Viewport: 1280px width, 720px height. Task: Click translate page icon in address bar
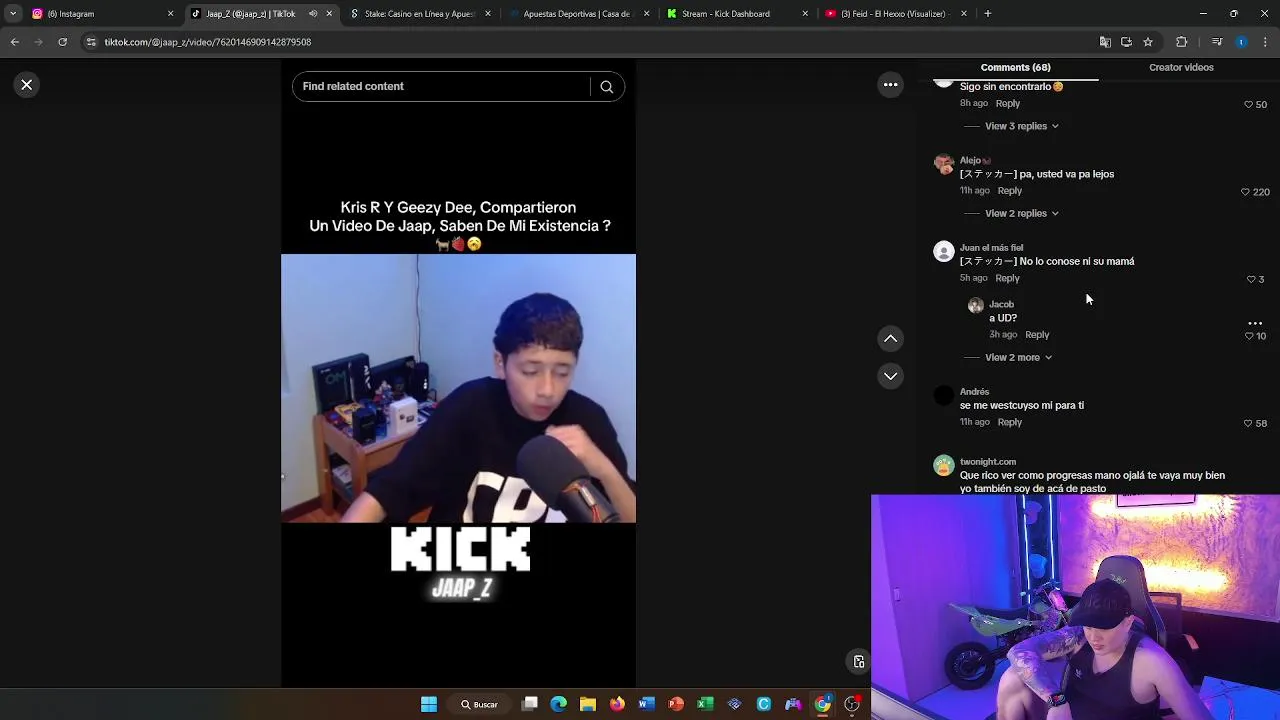[x=1105, y=42]
